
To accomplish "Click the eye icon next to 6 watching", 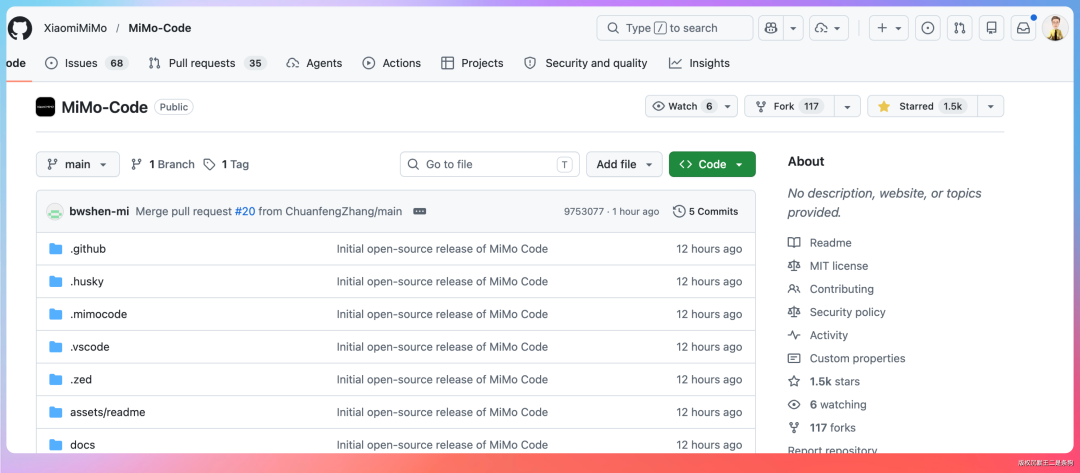I will (x=794, y=405).
